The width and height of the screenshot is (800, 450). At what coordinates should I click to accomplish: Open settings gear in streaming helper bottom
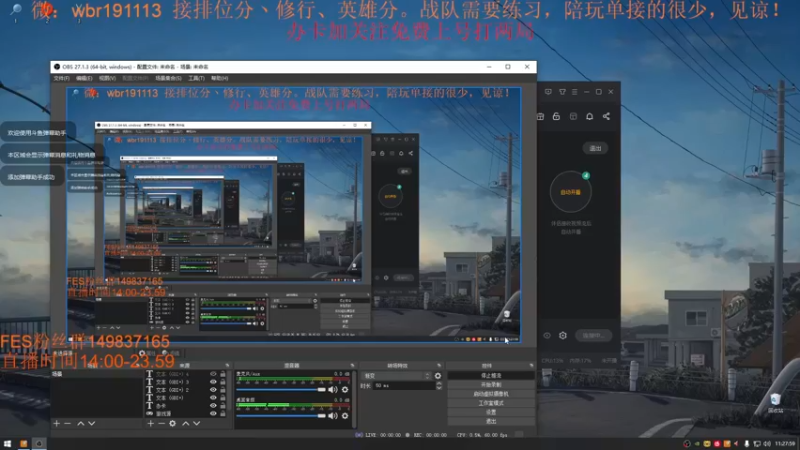[563, 335]
